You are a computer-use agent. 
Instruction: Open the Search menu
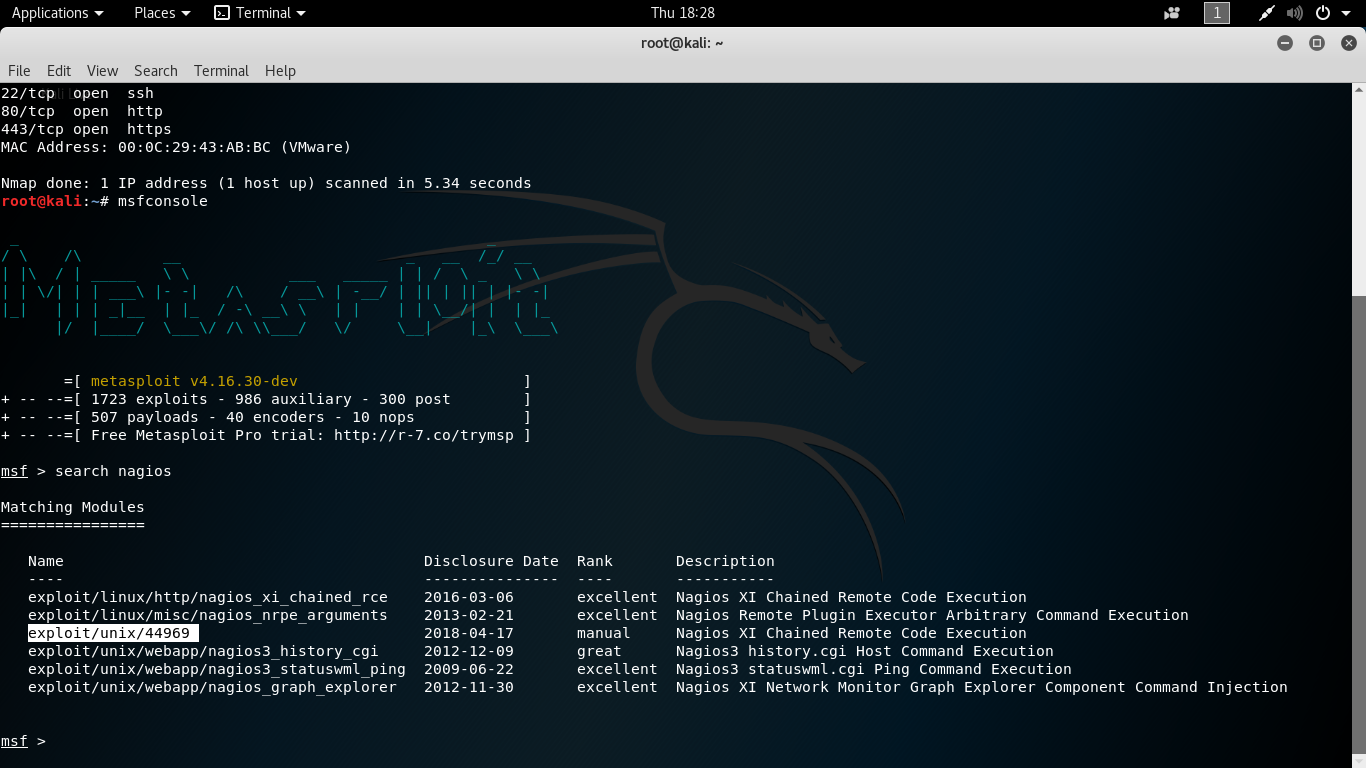tap(156, 71)
